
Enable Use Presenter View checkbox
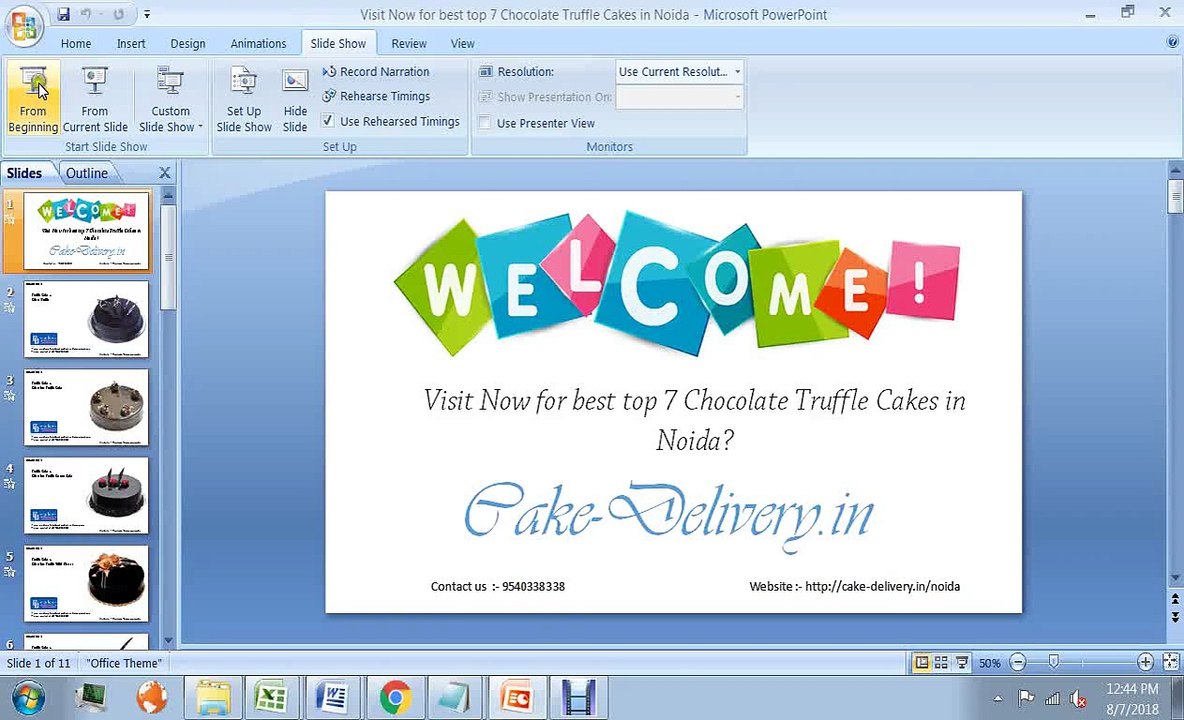(485, 123)
